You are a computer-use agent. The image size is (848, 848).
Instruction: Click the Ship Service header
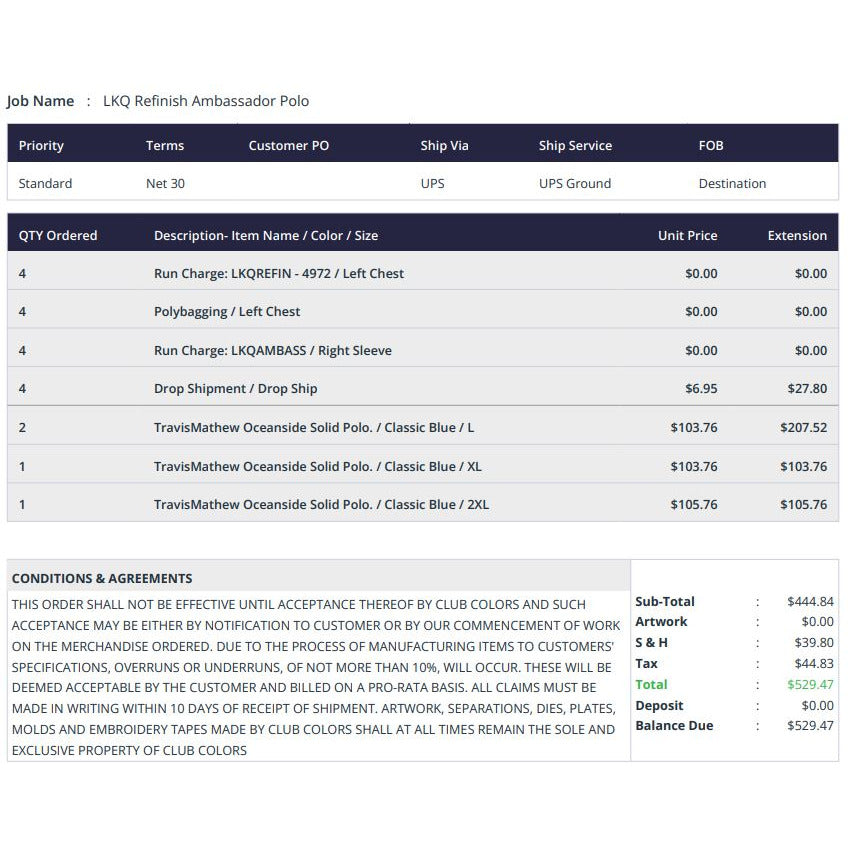[x=575, y=145]
